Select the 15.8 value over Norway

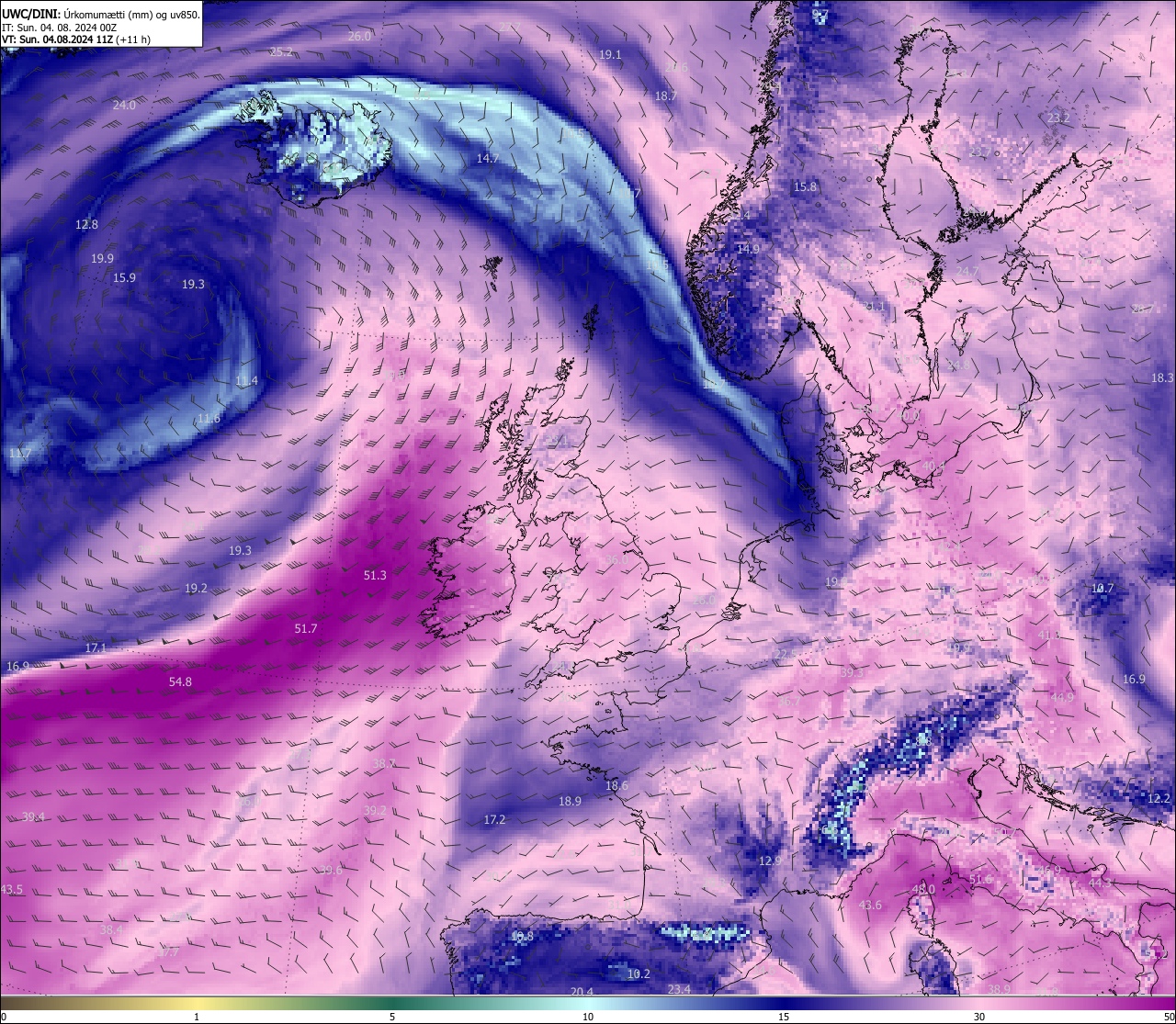805,186
